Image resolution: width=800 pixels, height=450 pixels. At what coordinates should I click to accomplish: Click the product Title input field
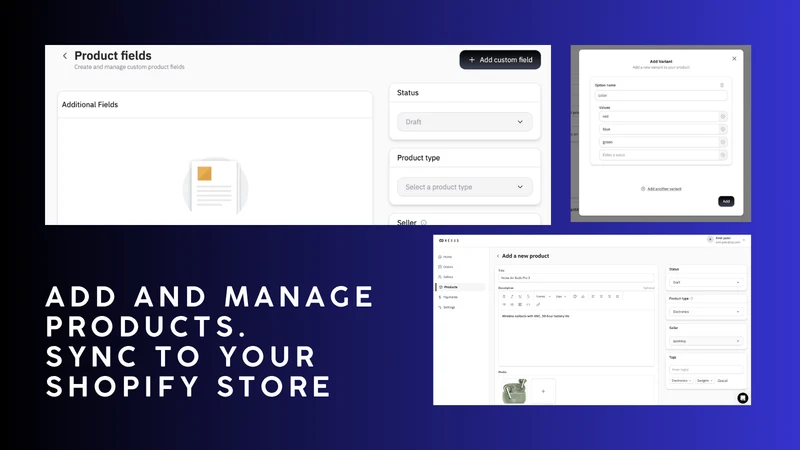coord(576,278)
